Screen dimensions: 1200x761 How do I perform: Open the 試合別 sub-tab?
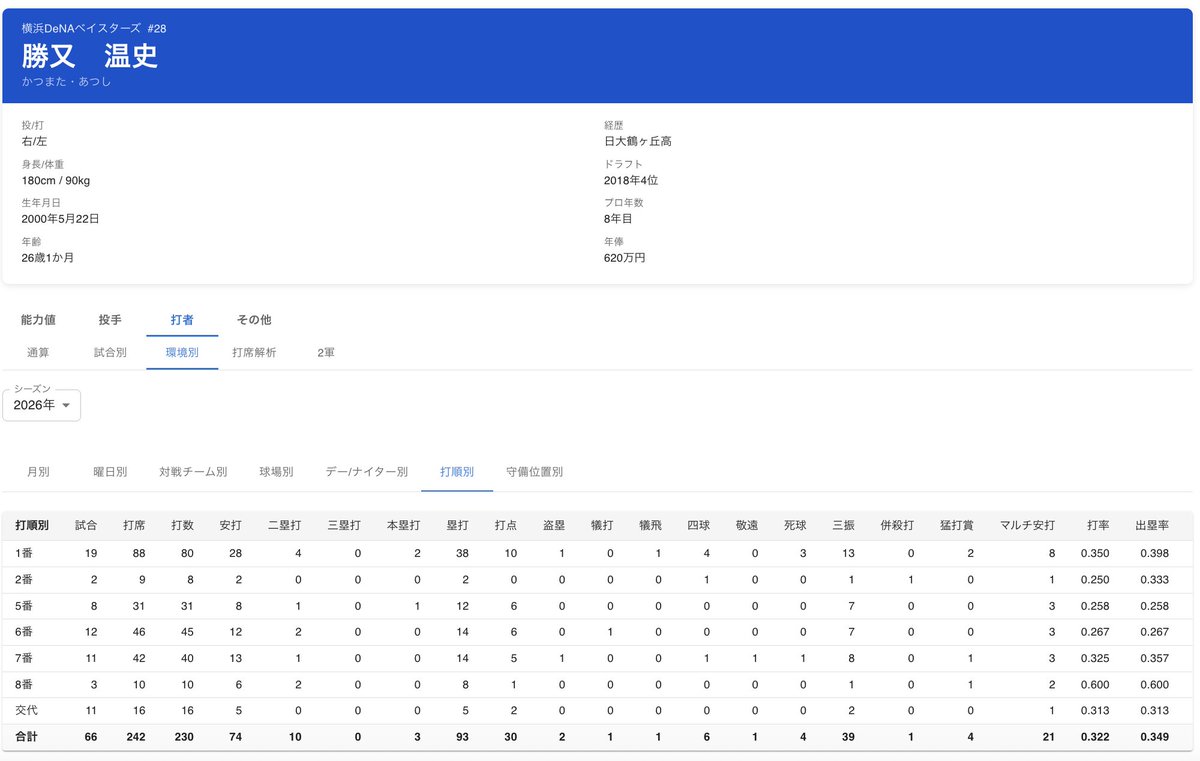(x=110, y=353)
